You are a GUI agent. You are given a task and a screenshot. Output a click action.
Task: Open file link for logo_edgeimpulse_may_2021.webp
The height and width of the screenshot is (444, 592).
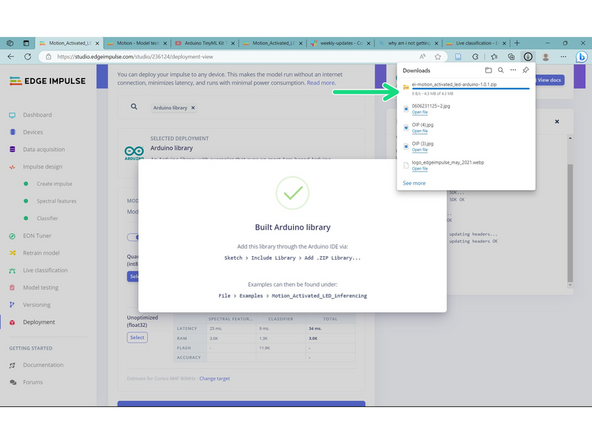419,169
